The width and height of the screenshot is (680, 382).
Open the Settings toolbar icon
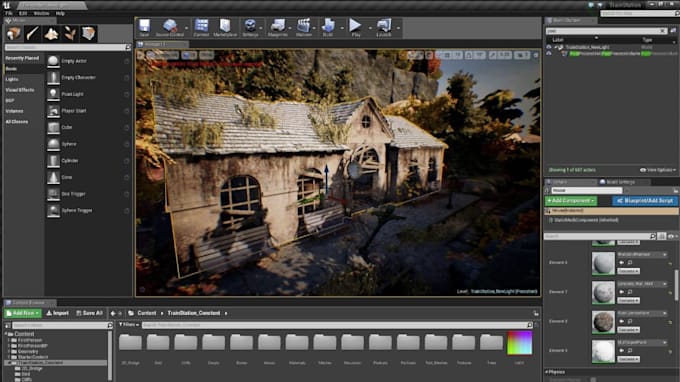pos(250,27)
